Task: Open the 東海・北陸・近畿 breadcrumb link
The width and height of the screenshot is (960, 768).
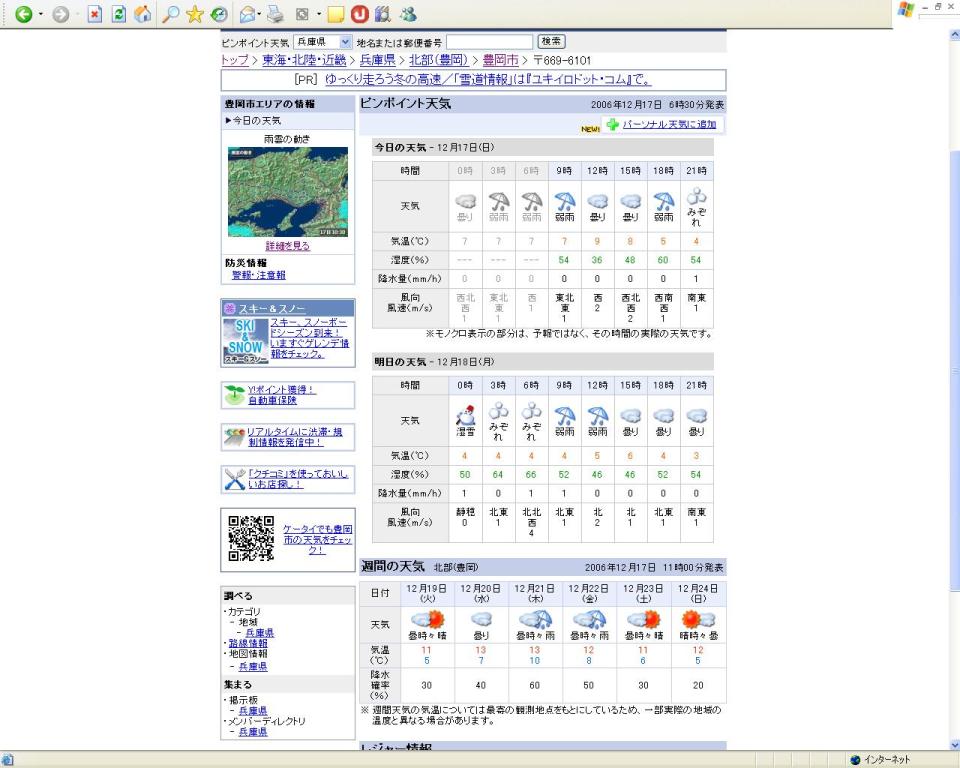Action: 304,60
